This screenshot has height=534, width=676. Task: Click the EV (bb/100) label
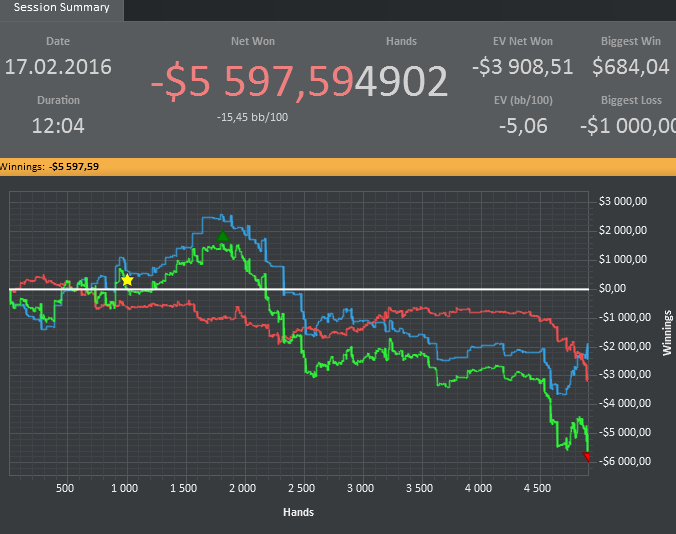click(x=523, y=100)
